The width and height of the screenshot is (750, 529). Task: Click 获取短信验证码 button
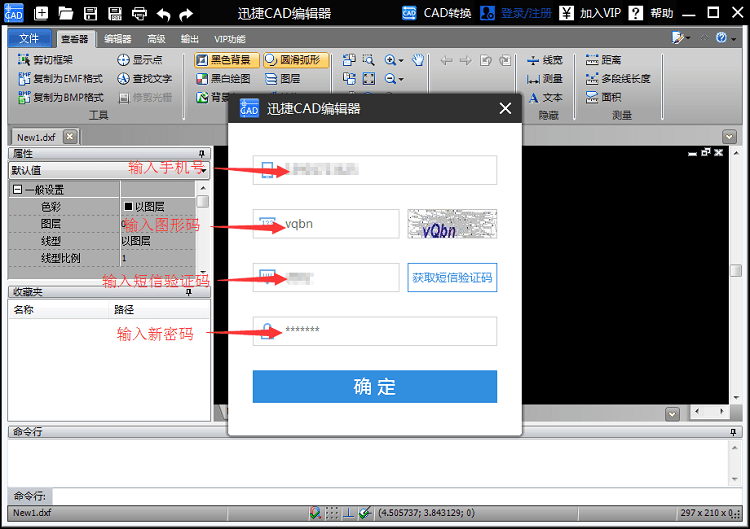click(452, 277)
